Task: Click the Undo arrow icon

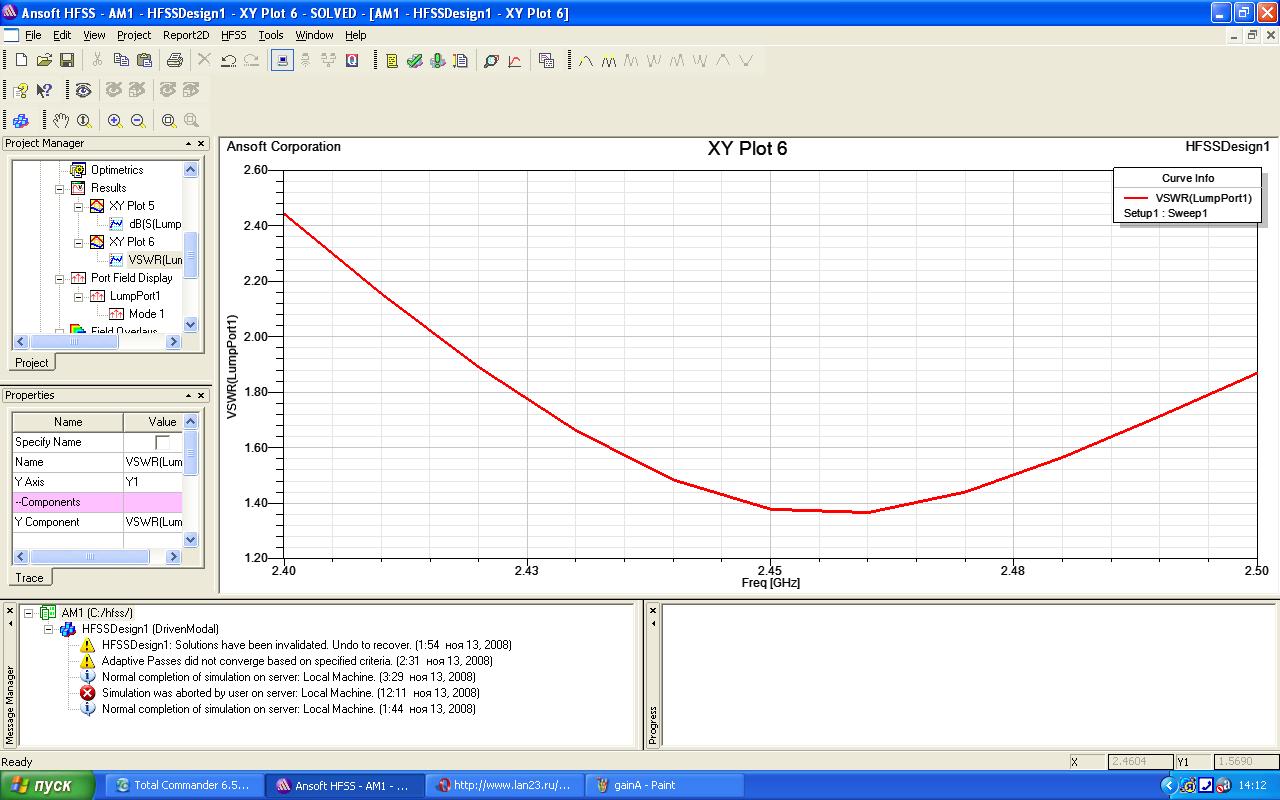Action: pyautogui.click(x=228, y=61)
